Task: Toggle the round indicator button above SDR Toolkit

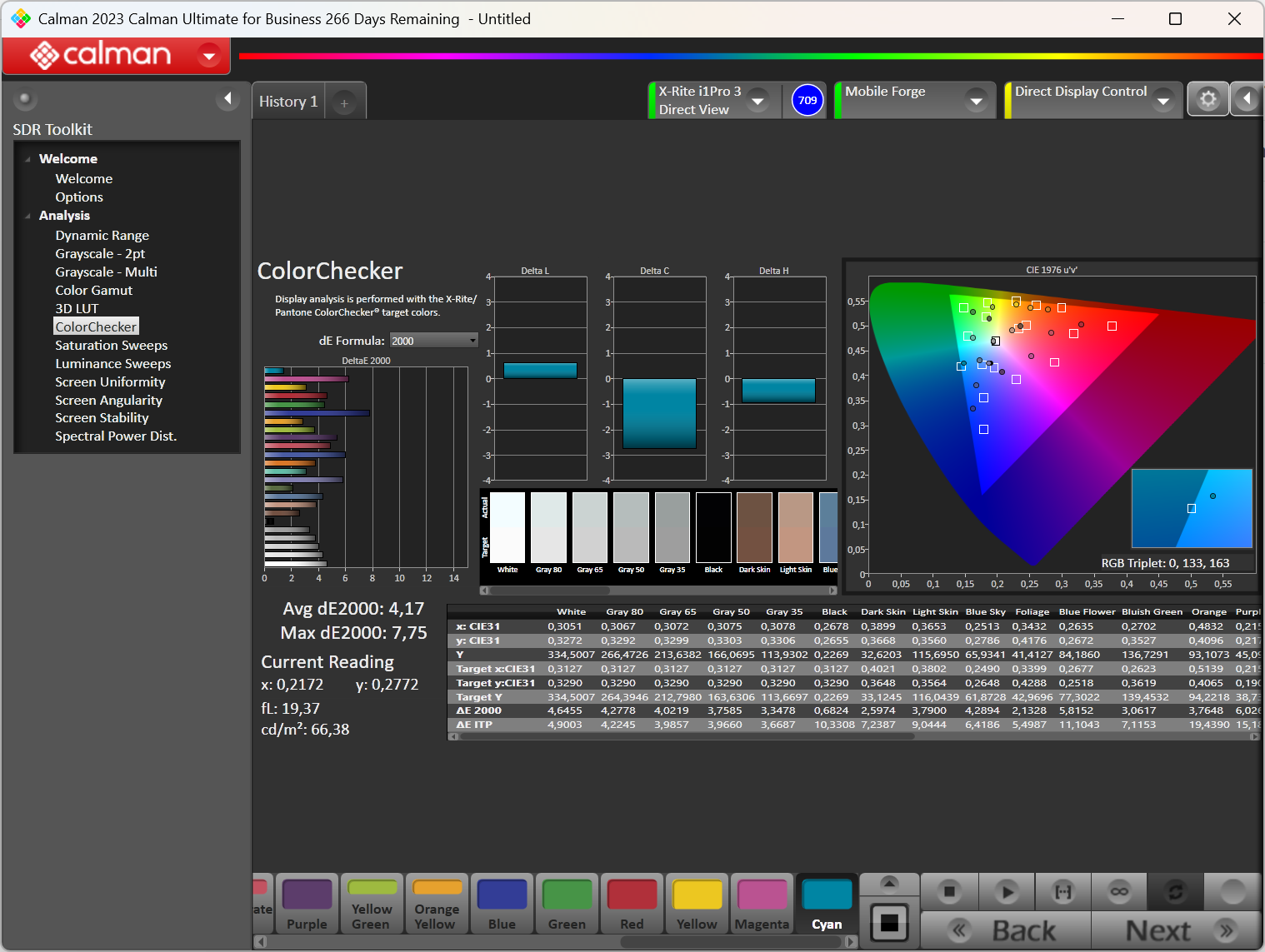Action: pyautogui.click(x=25, y=100)
